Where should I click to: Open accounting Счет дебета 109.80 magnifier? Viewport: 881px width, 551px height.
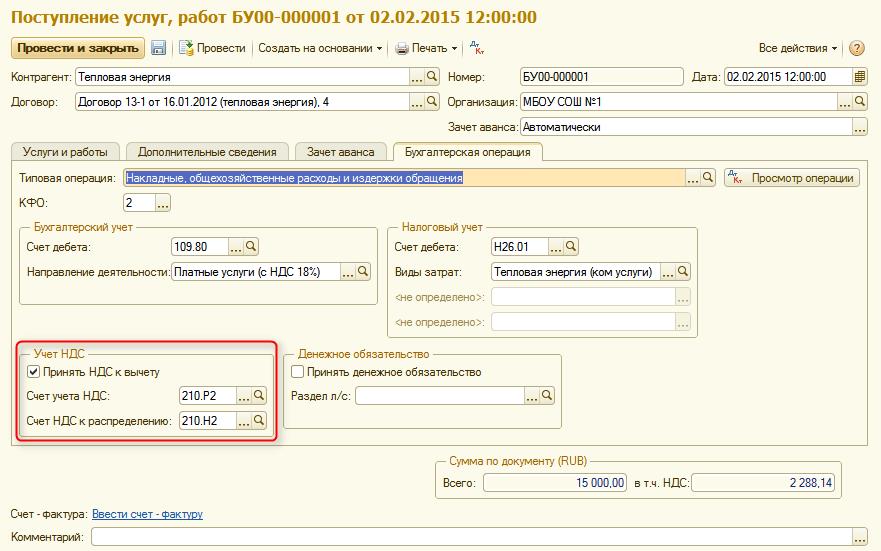click(x=251, y=247)
